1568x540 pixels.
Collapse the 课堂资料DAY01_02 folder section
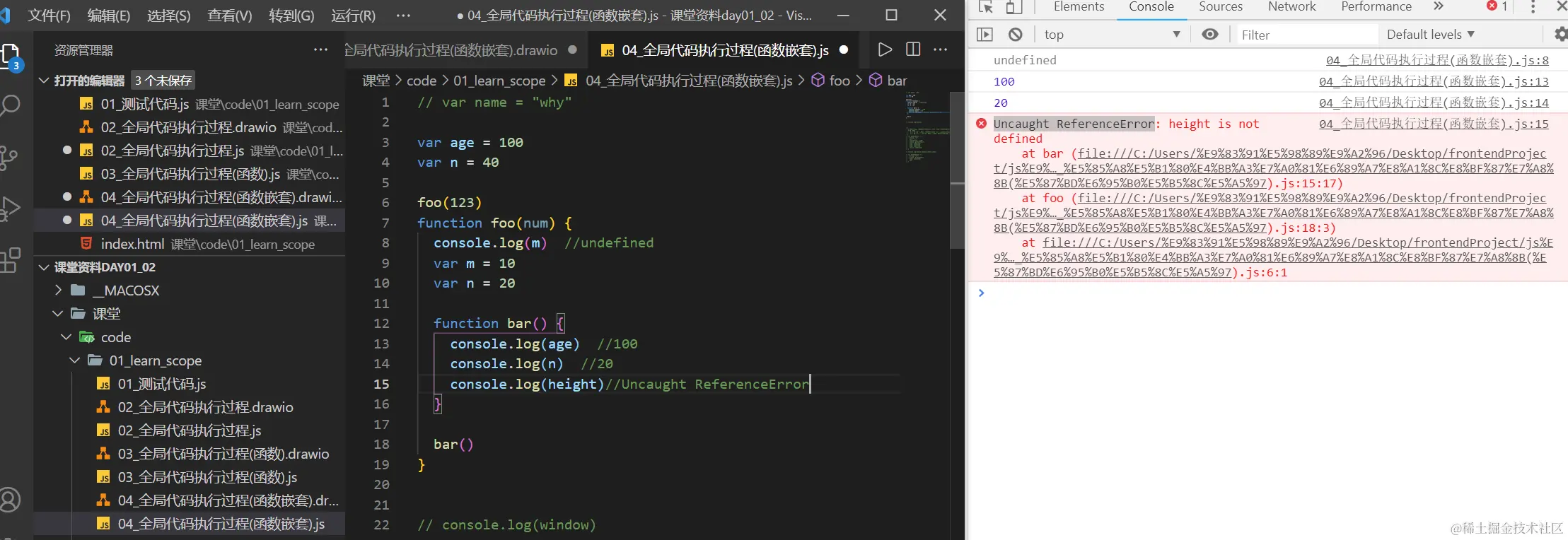[44, 267]
